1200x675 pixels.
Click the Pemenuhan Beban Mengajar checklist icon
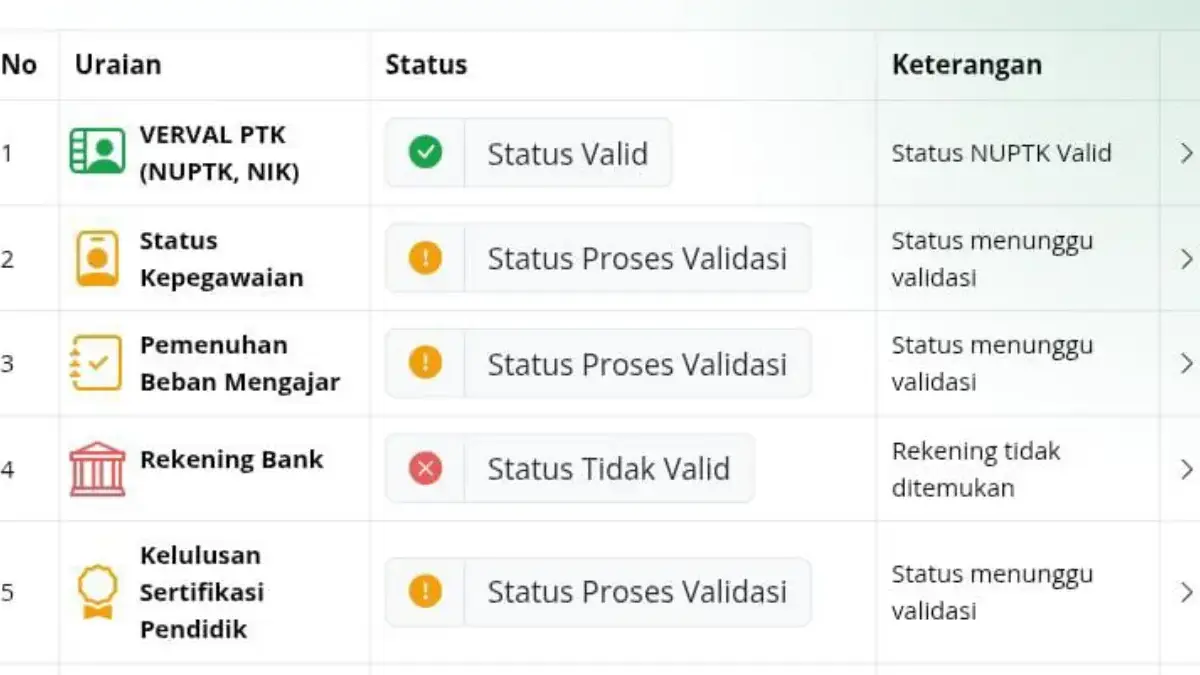point(96,362)
